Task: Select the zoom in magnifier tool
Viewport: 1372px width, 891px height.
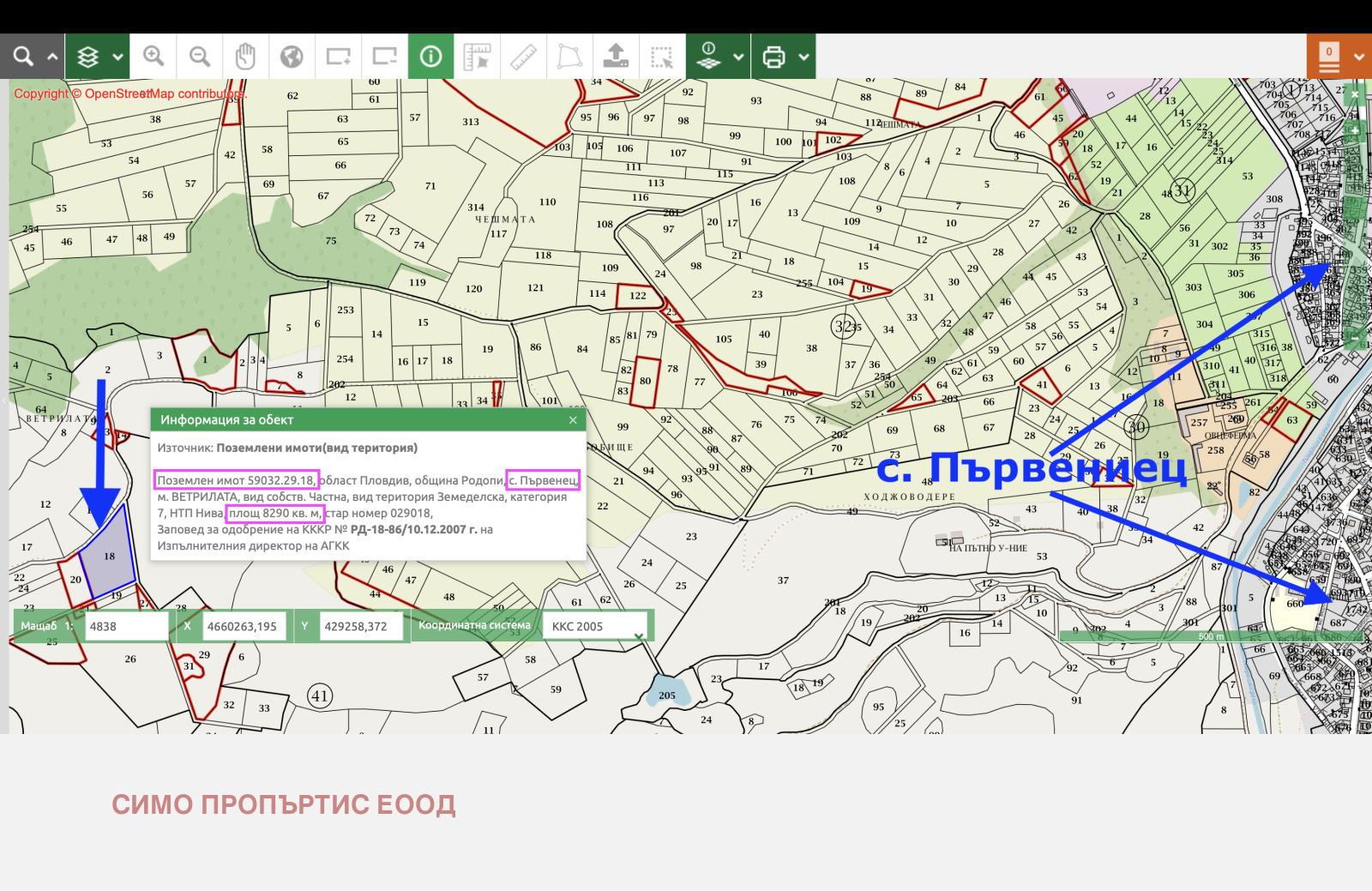Action: 154,56
